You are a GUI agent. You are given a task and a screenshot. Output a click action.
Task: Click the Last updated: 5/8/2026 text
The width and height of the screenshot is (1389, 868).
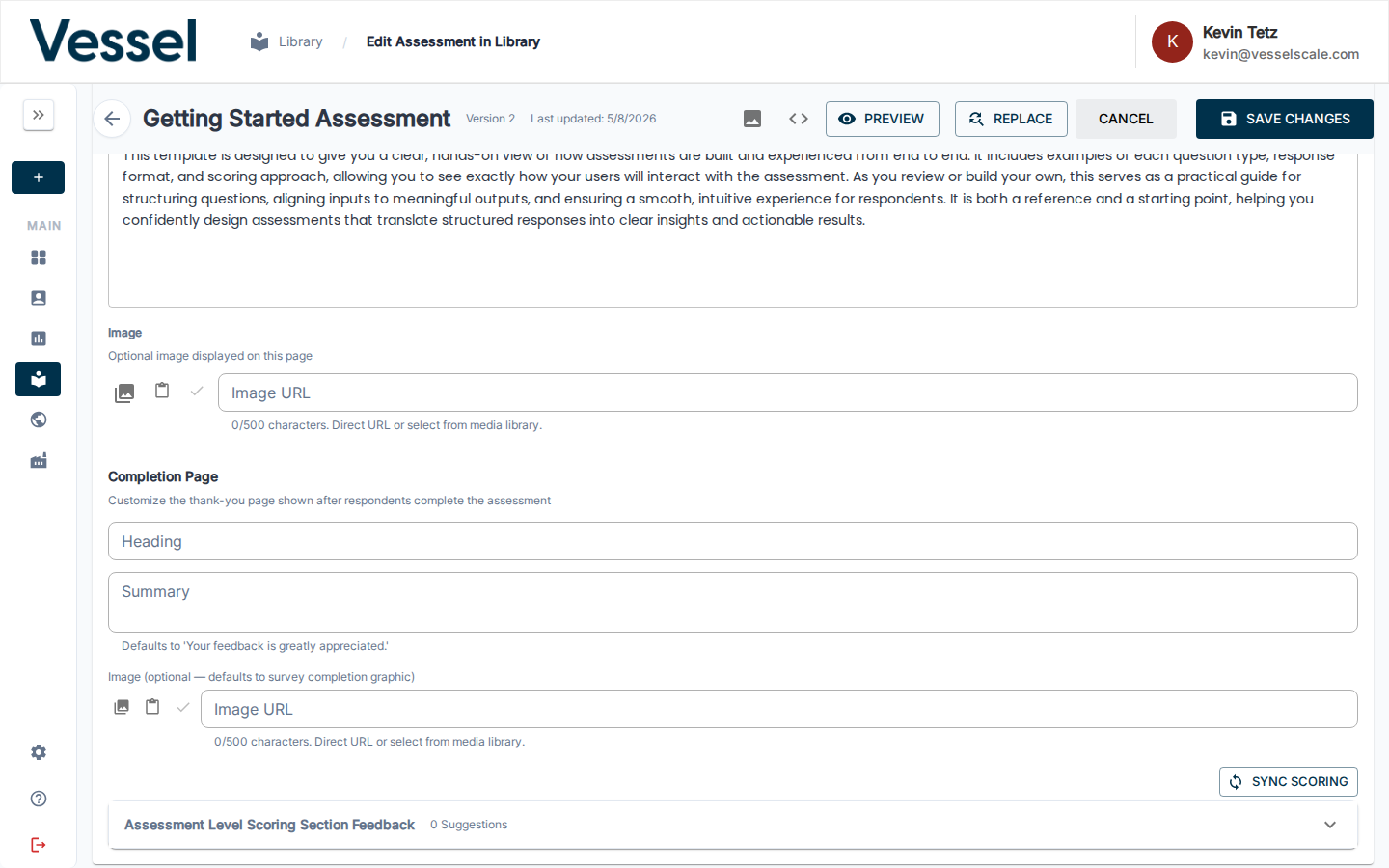(x=593, y=119)
